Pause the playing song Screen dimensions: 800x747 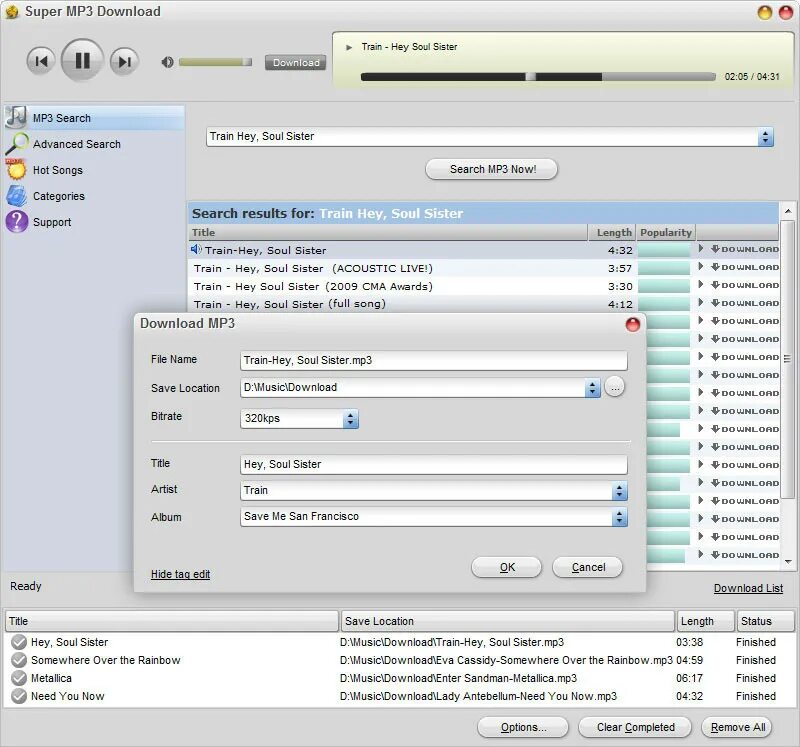[82, 61]
